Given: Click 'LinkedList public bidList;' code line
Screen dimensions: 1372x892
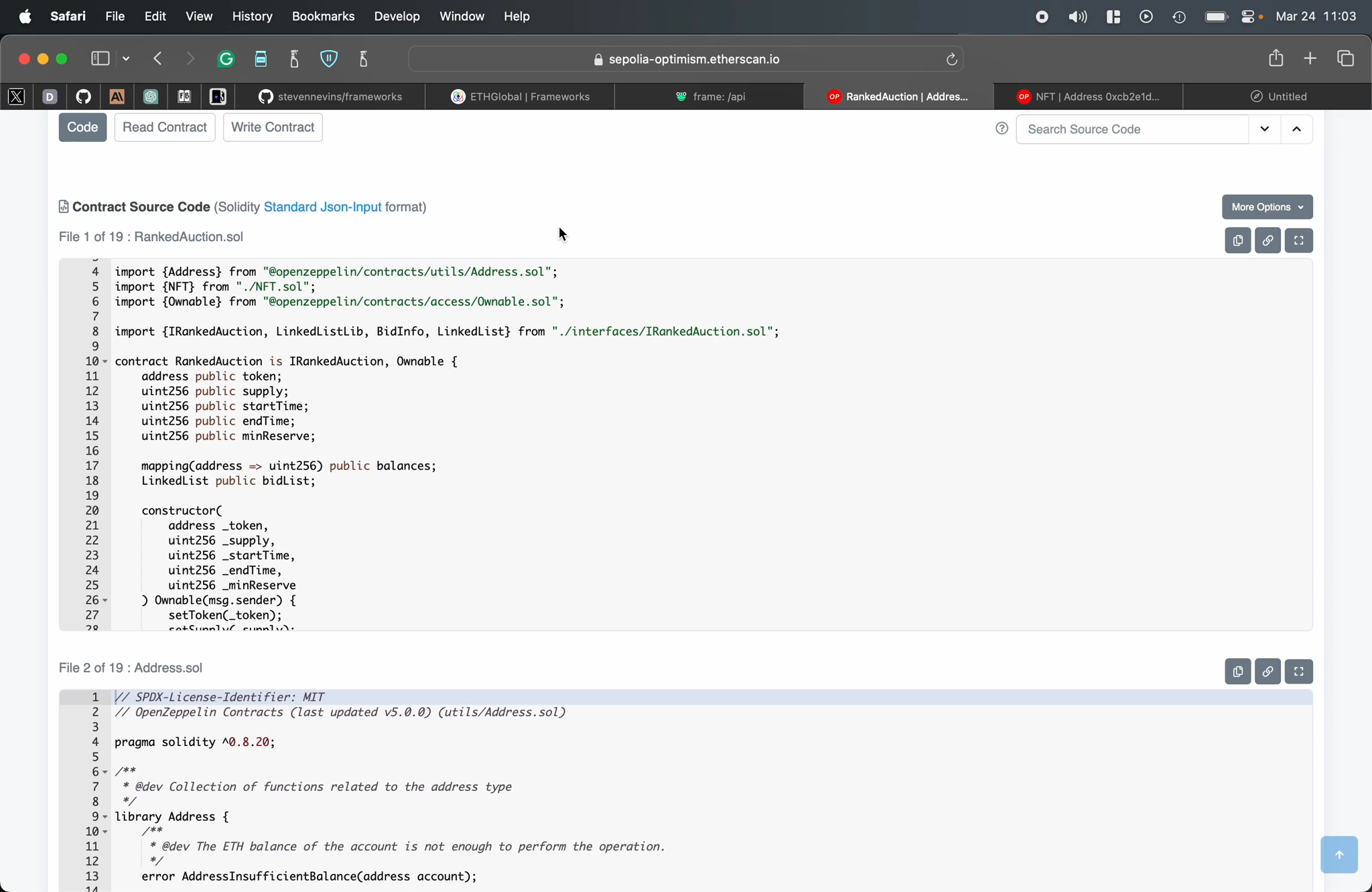Looking at the screenshot, I should [x=228, y=481].
